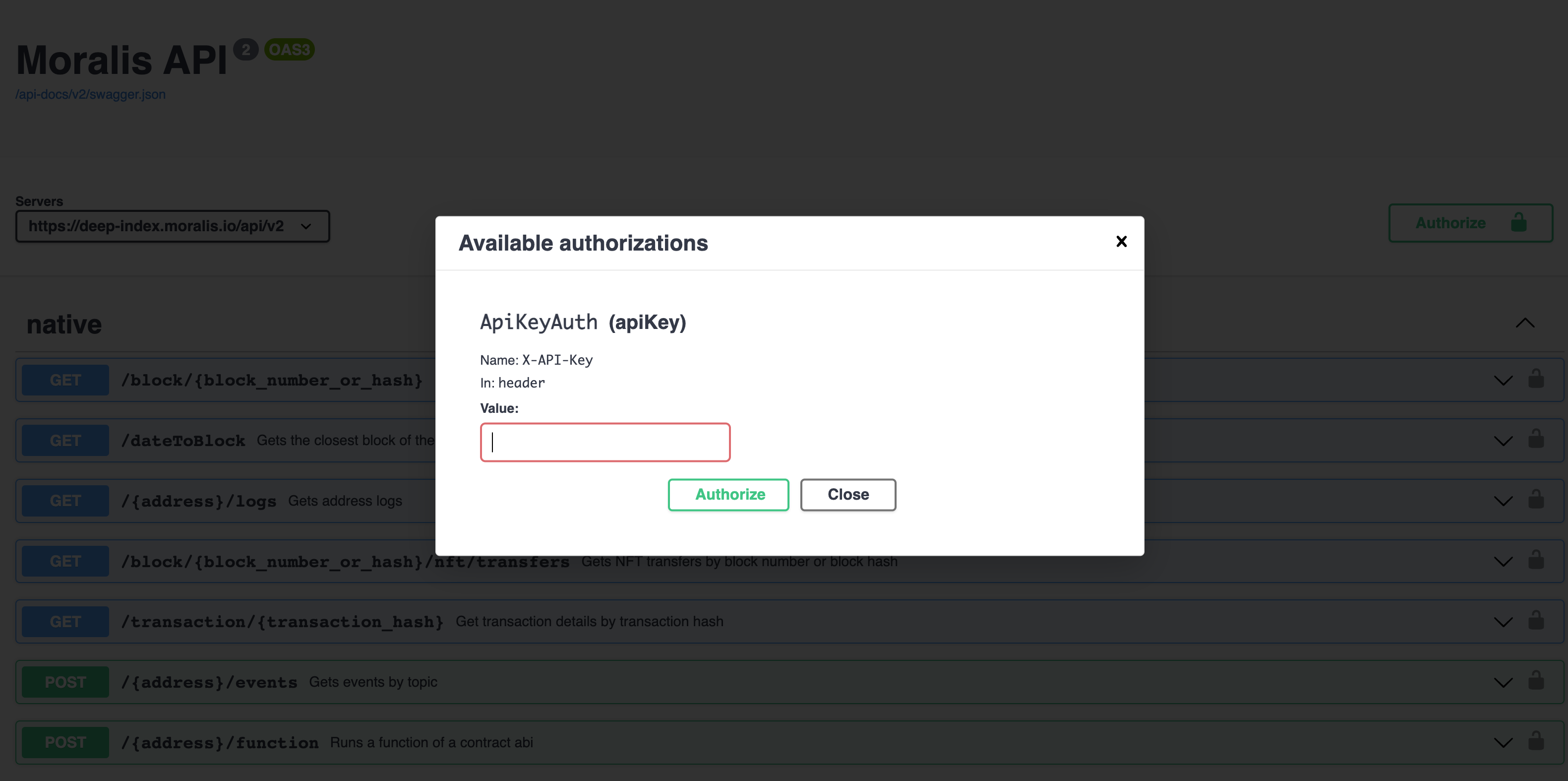Click the OAS3 badge
This screenshot has height=781, width=1568.
pyautogui.click(x=290, y=49)
